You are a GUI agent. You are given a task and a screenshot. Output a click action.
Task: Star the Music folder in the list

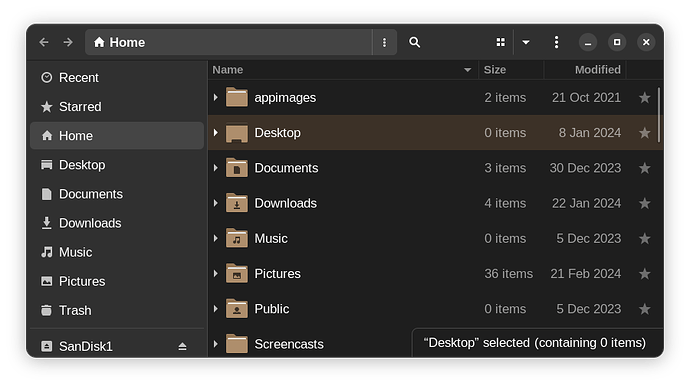coord(645,238)
